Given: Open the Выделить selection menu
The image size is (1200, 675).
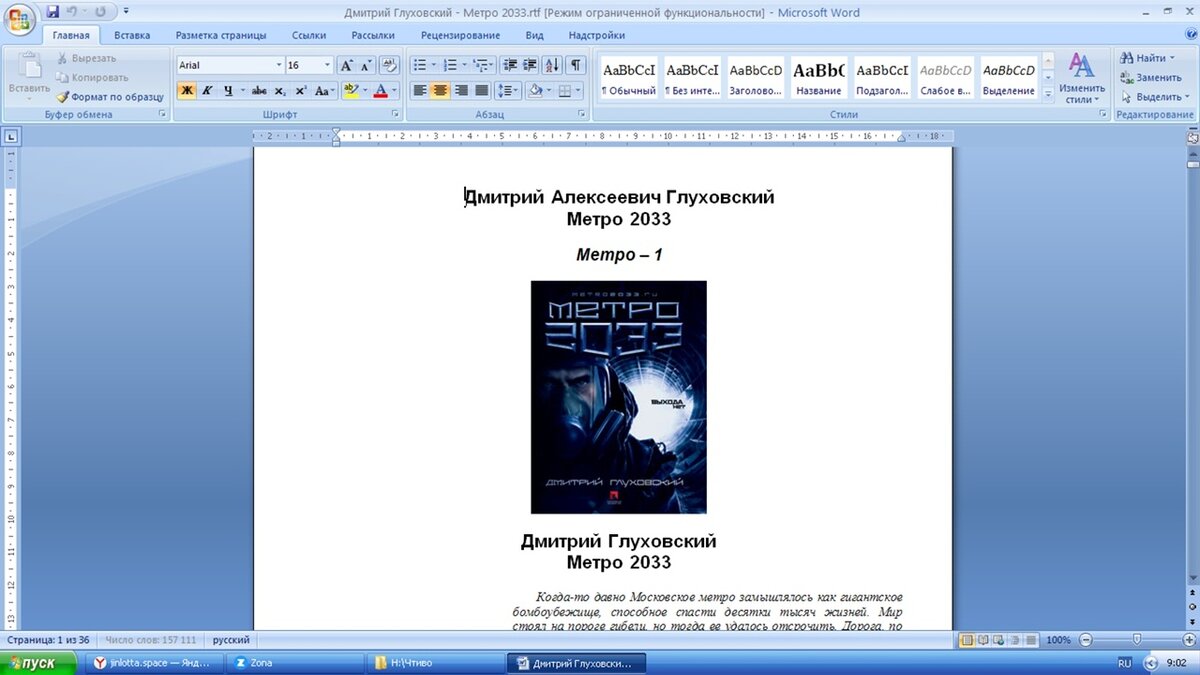Looking at the screenshot, I should coord(1155,97).
